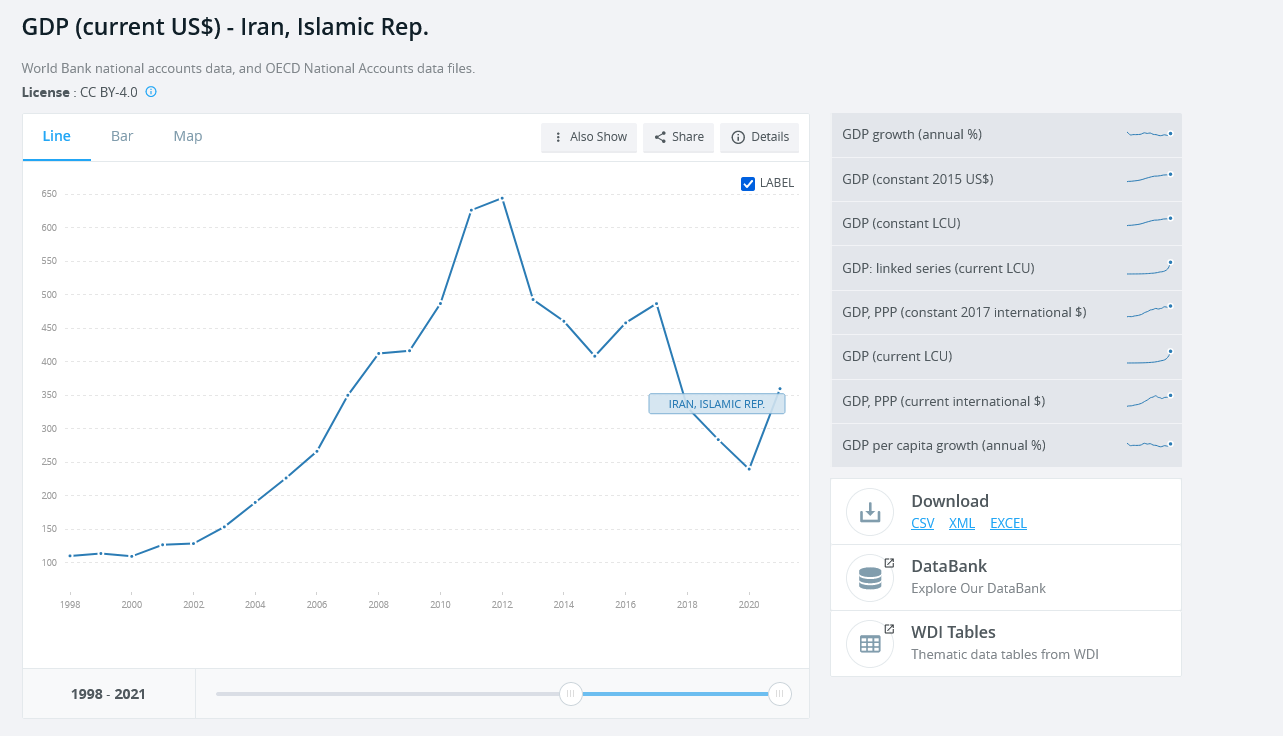Open GDP (constant LCU) indicator
The image size is (1283, 736).
click(x=1007, y=223)
